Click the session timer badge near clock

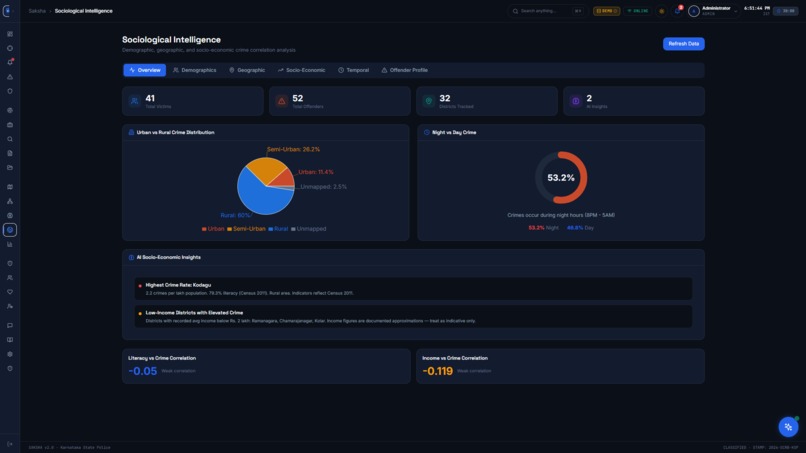(x=786, y=11)
